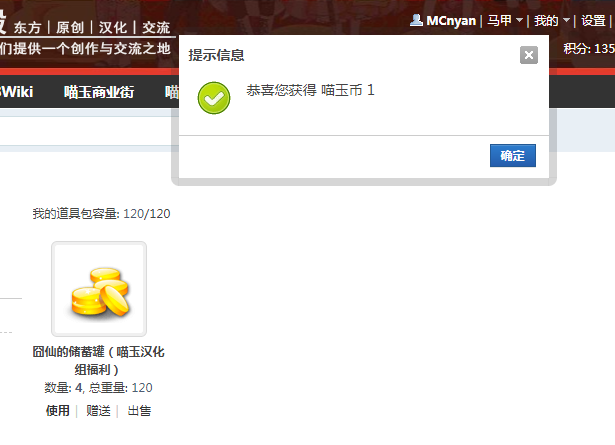Open the 交流 header link
Viewport: 615px width, 445px height.
click(156, 27)
